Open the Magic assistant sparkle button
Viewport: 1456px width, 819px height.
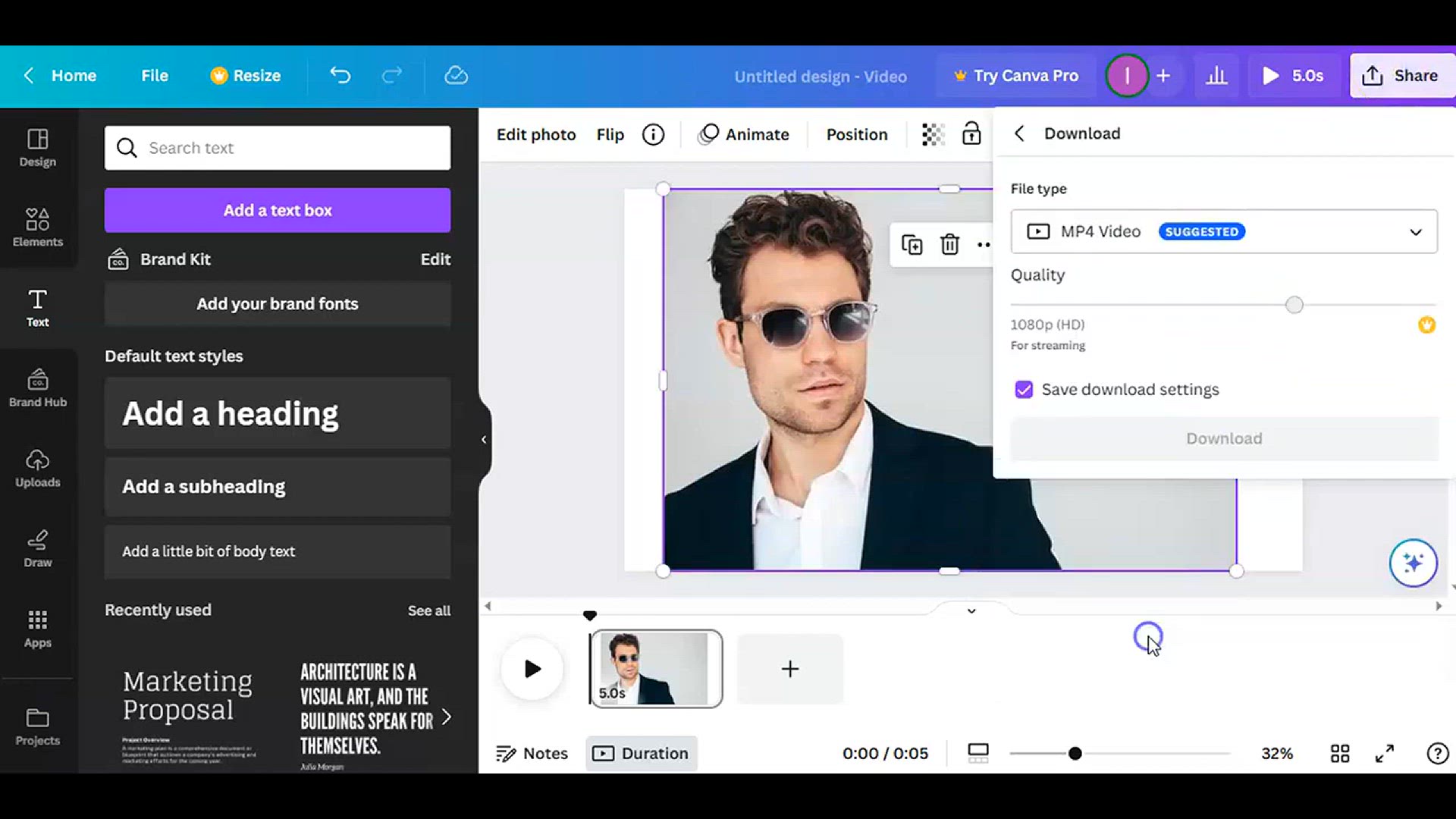tap(1413, 563)
